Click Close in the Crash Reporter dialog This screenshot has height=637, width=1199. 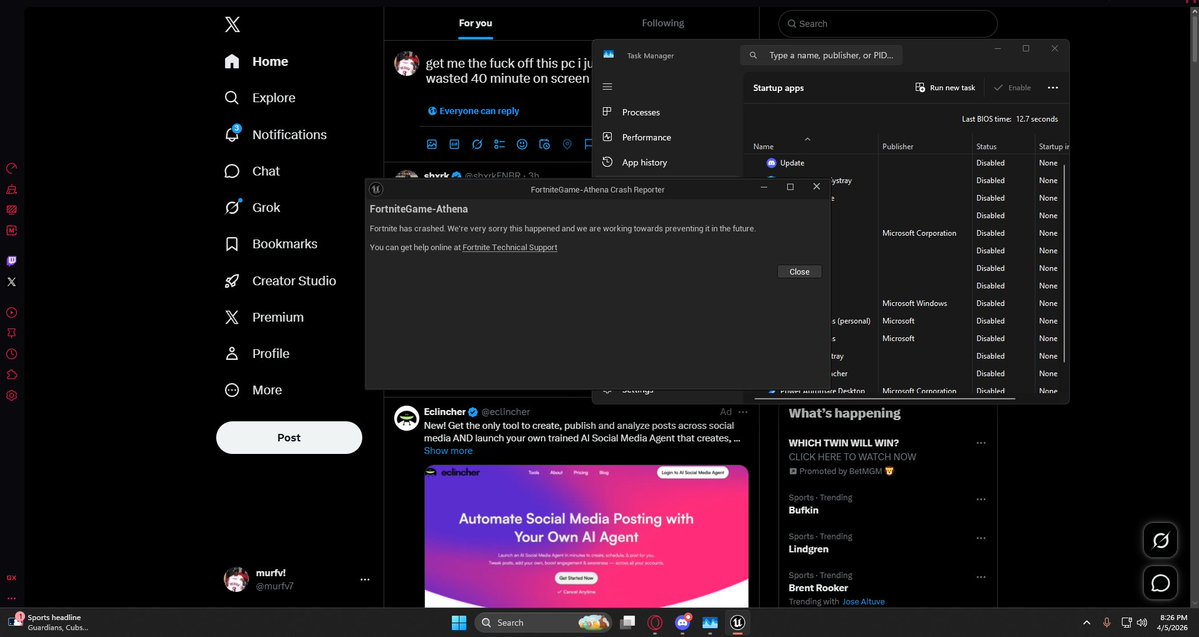point(799,271)
